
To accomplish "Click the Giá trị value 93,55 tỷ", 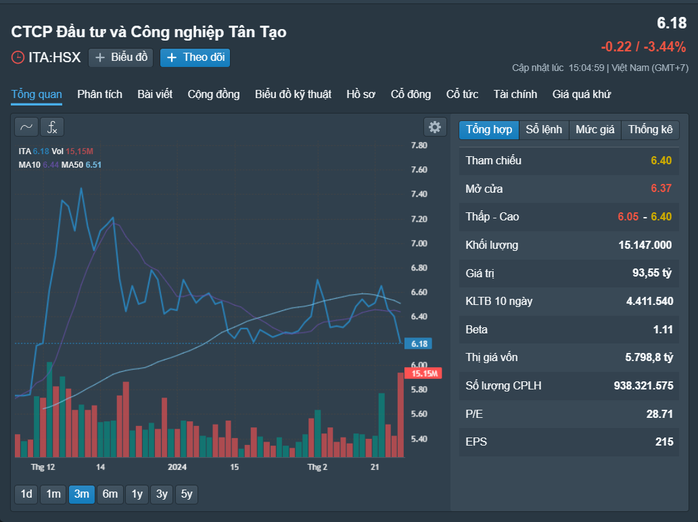I will coord(652,273).
